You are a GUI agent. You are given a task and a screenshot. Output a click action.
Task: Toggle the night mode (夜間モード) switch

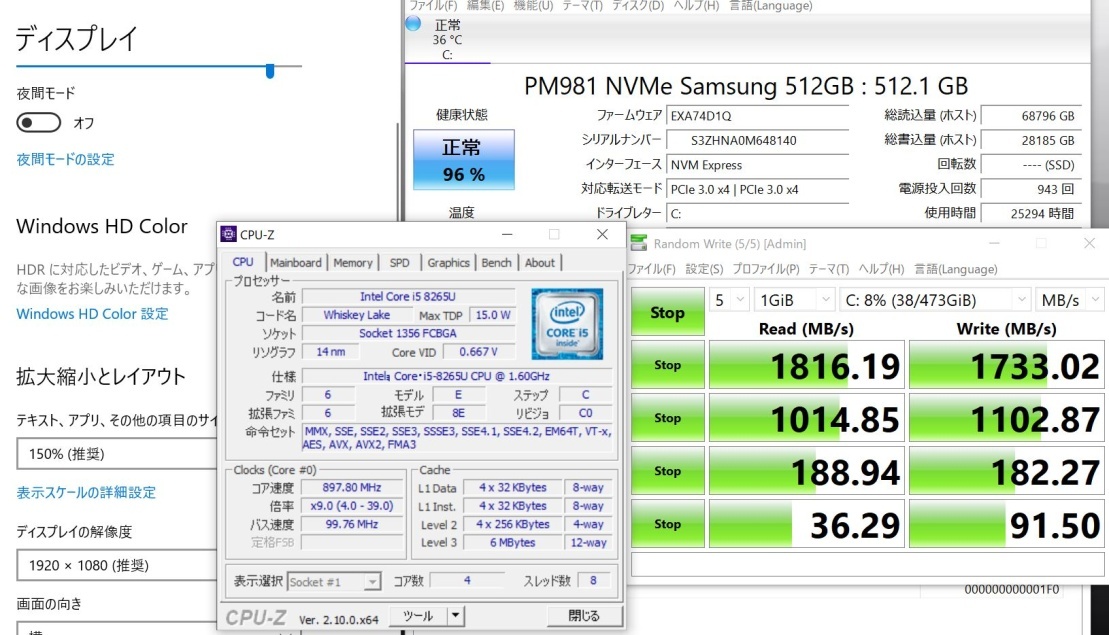(x=39, y=123)
